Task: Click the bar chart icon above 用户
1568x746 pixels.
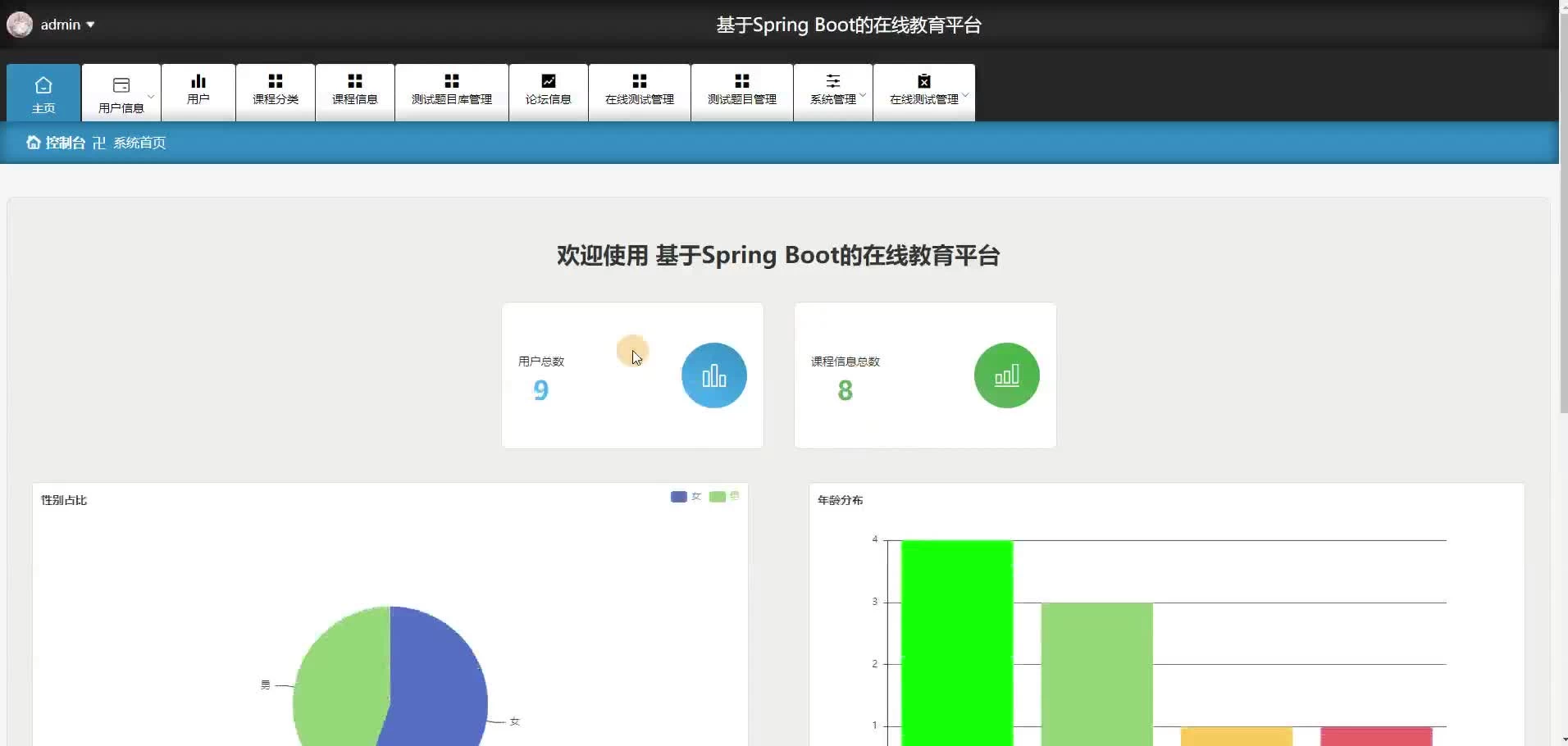Action: (198, 81)
